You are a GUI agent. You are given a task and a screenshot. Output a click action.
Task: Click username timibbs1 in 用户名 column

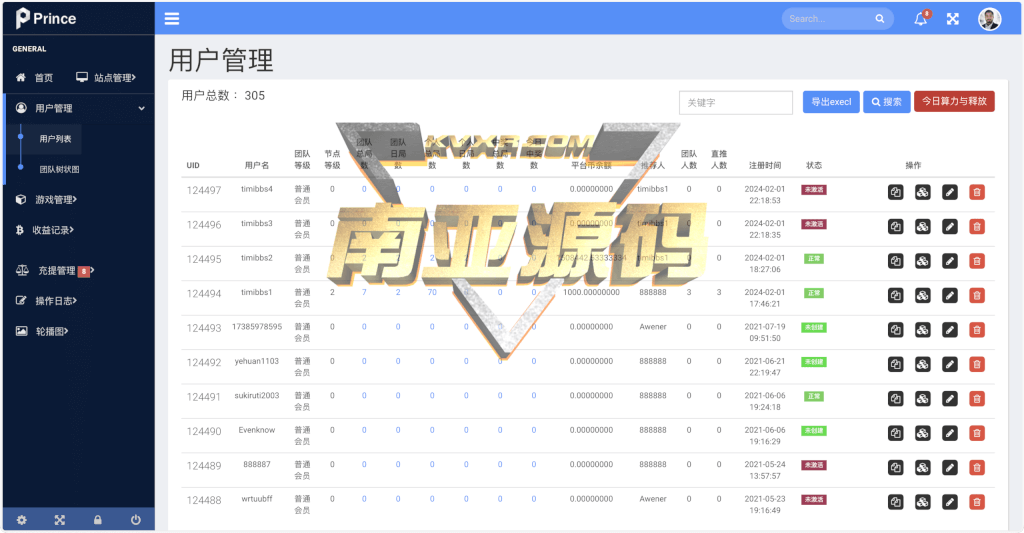(x=257, y=292)
